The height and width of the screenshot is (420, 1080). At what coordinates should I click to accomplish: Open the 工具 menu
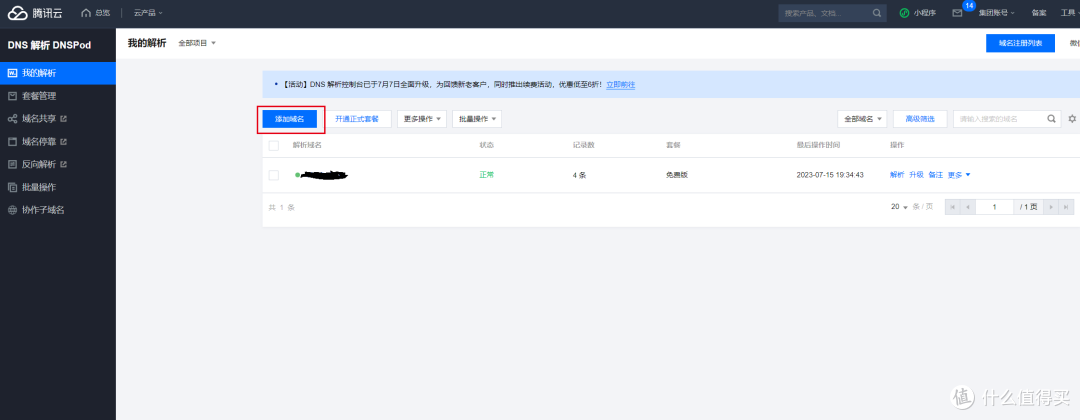point(1070,13)
